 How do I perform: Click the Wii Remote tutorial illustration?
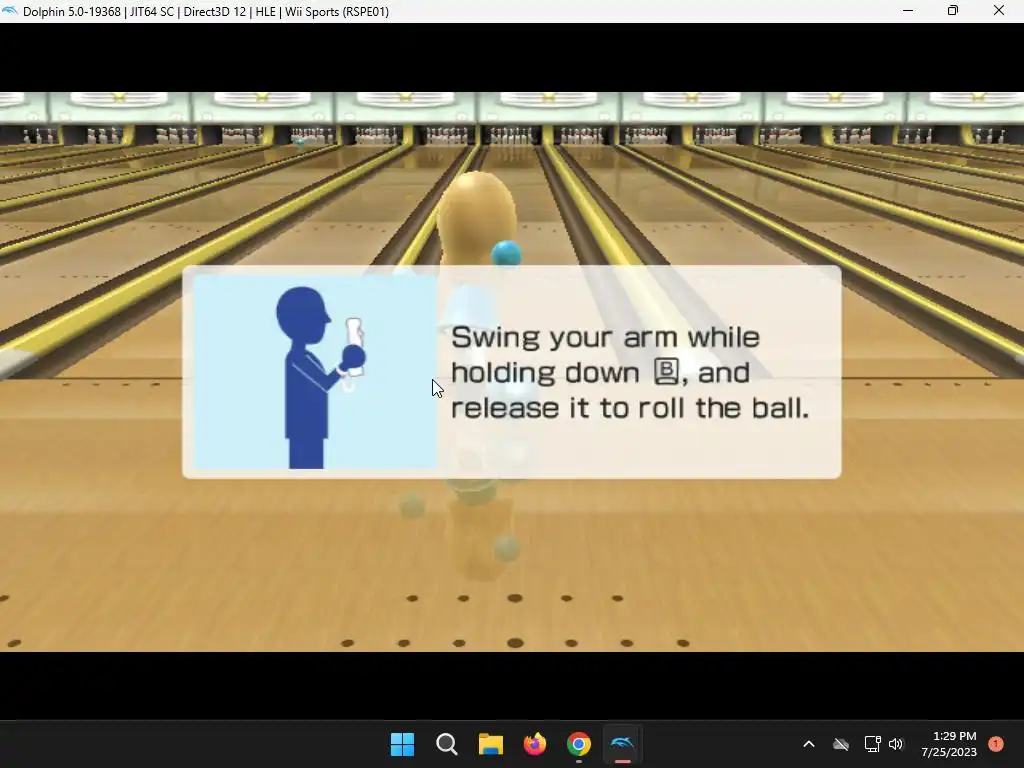(x=315, y=372)
